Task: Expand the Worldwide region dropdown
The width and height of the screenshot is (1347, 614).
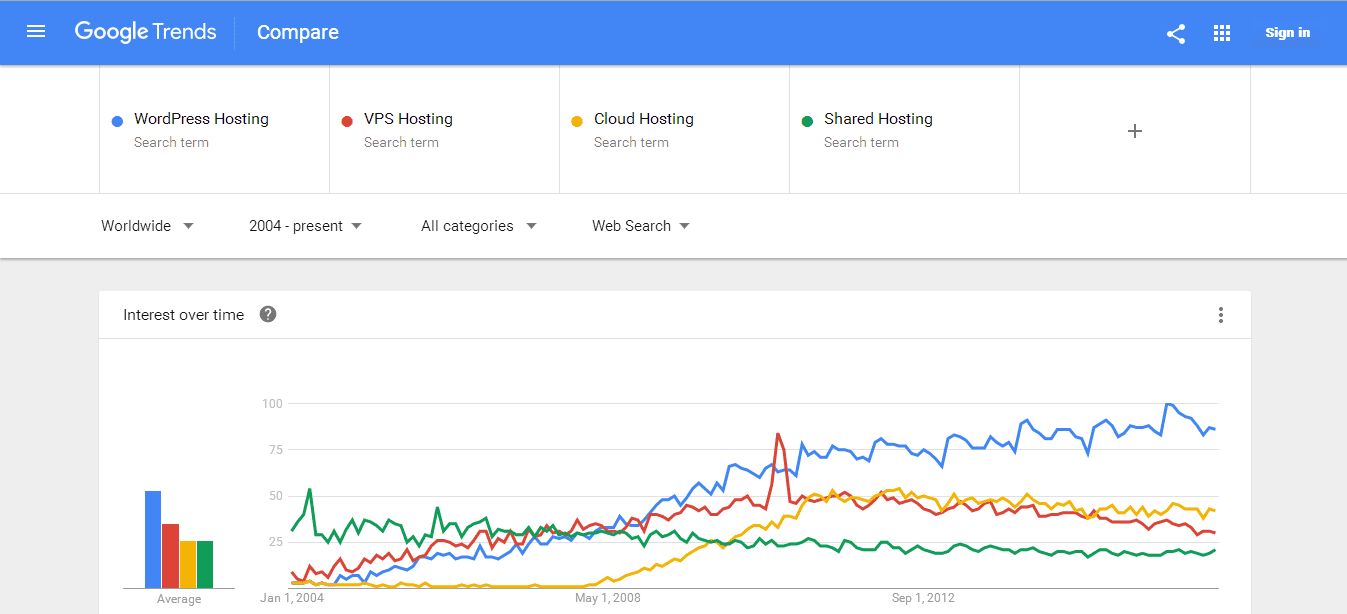Action: pyautogui.click(x=147, y=226)
